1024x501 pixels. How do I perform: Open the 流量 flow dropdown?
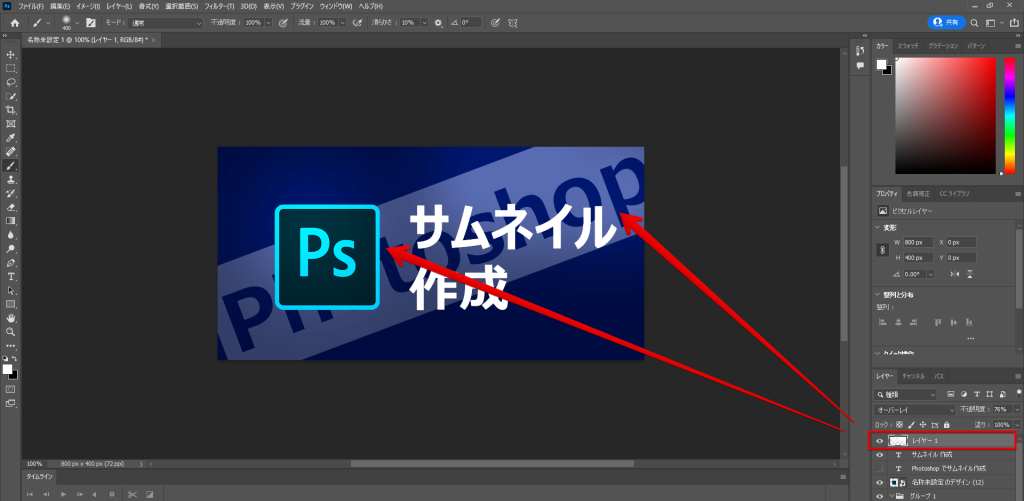(342, 22)
